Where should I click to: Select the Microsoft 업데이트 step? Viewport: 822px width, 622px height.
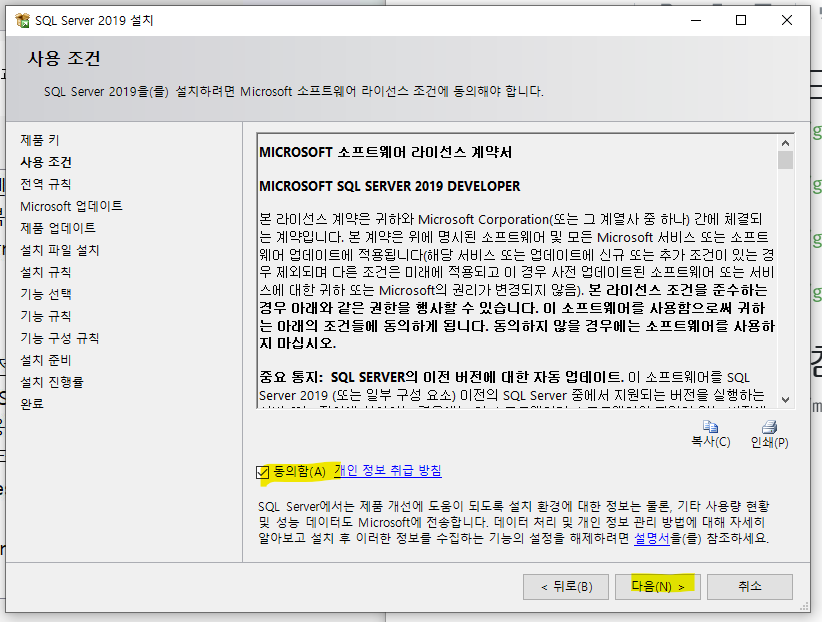(71, 206)
